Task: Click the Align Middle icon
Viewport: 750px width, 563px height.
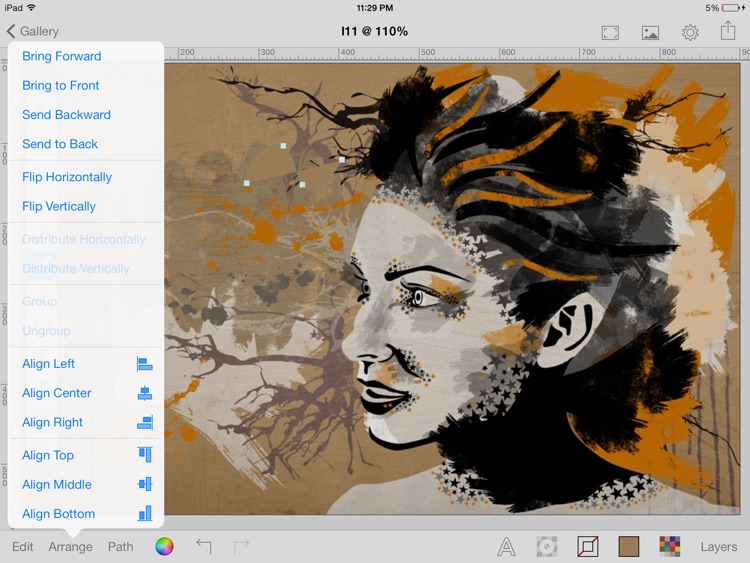Action: [x=145, y=484]
